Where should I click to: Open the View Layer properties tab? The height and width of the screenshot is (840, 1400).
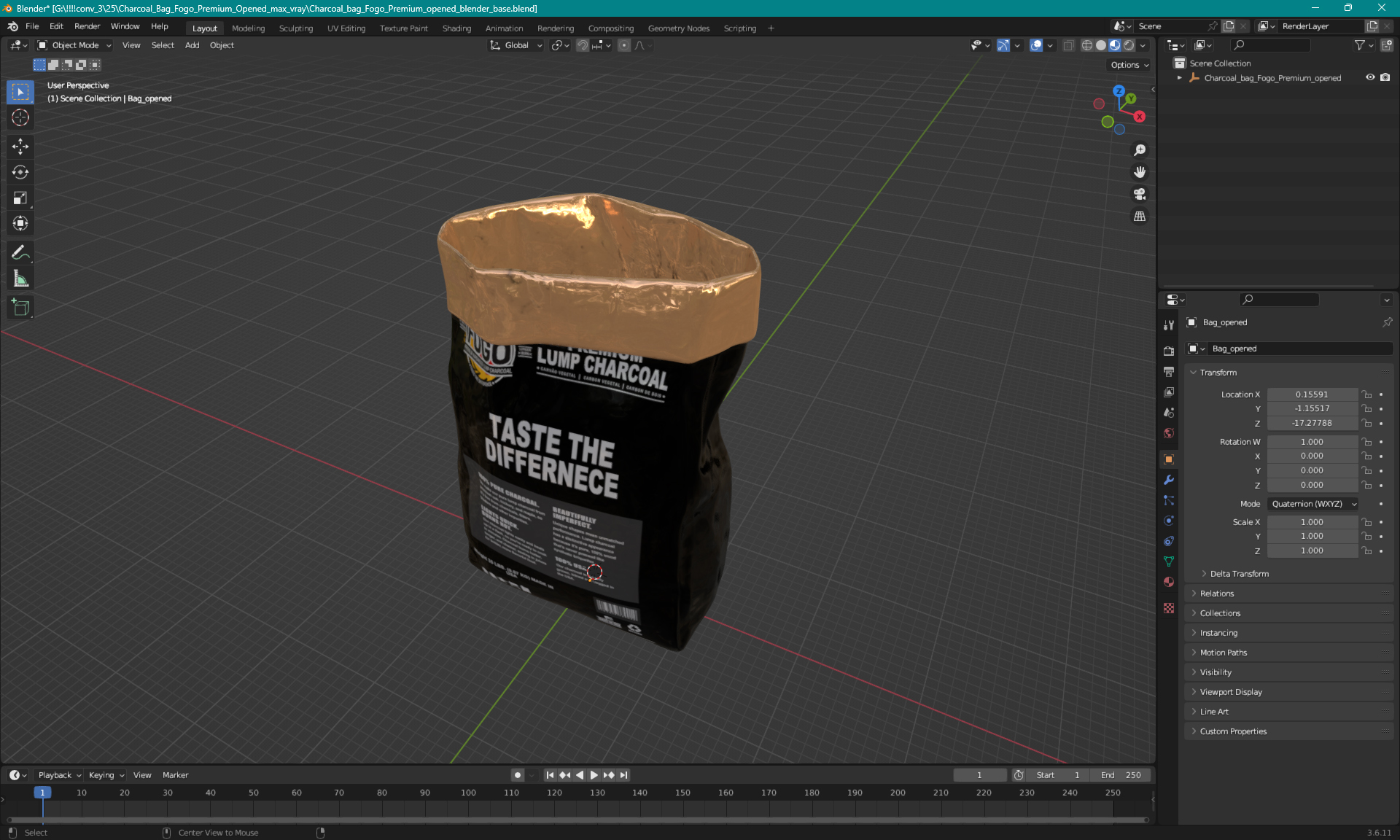pos(1169,392)
